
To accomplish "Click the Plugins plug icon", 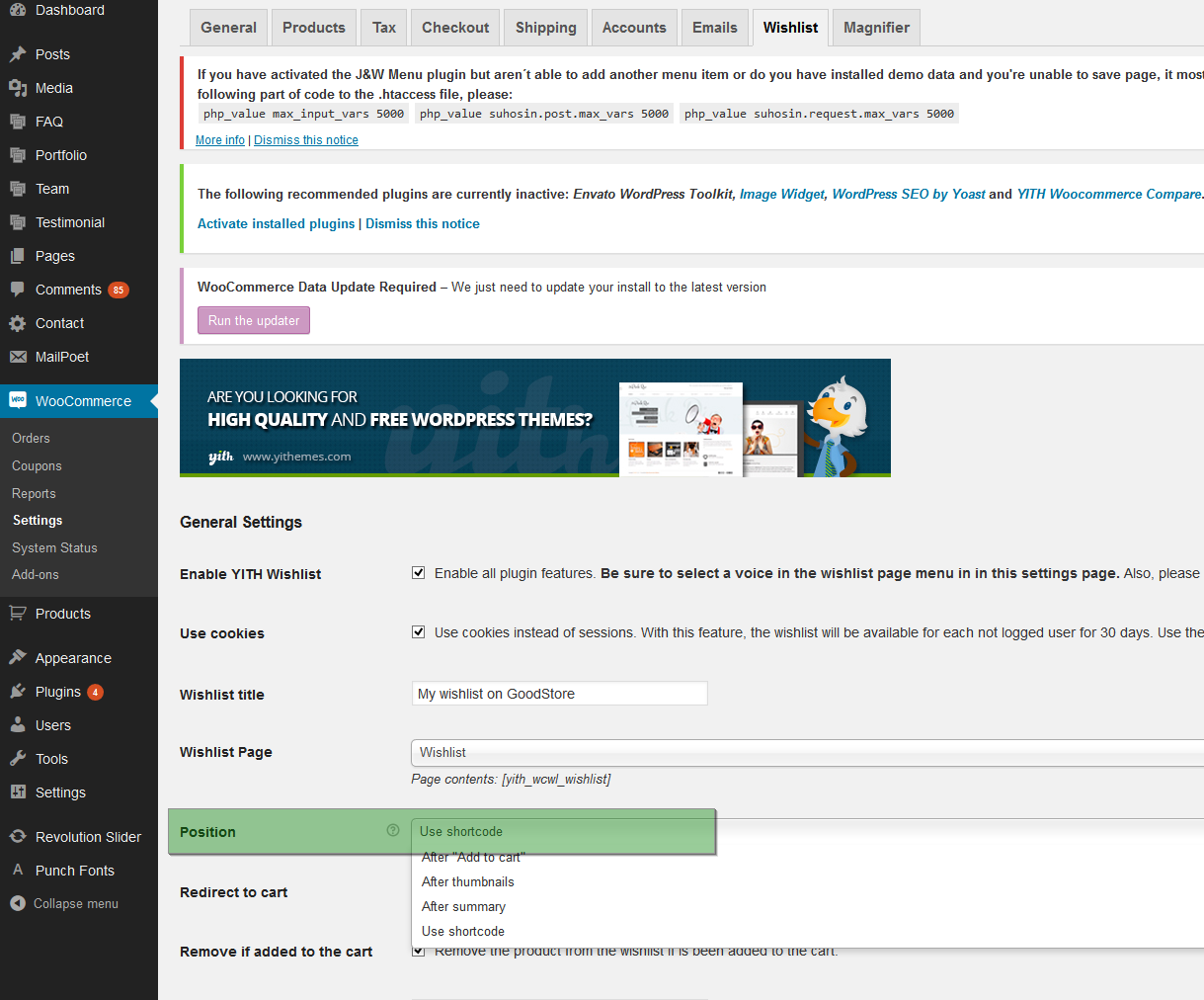I will (x=18, y=692).
